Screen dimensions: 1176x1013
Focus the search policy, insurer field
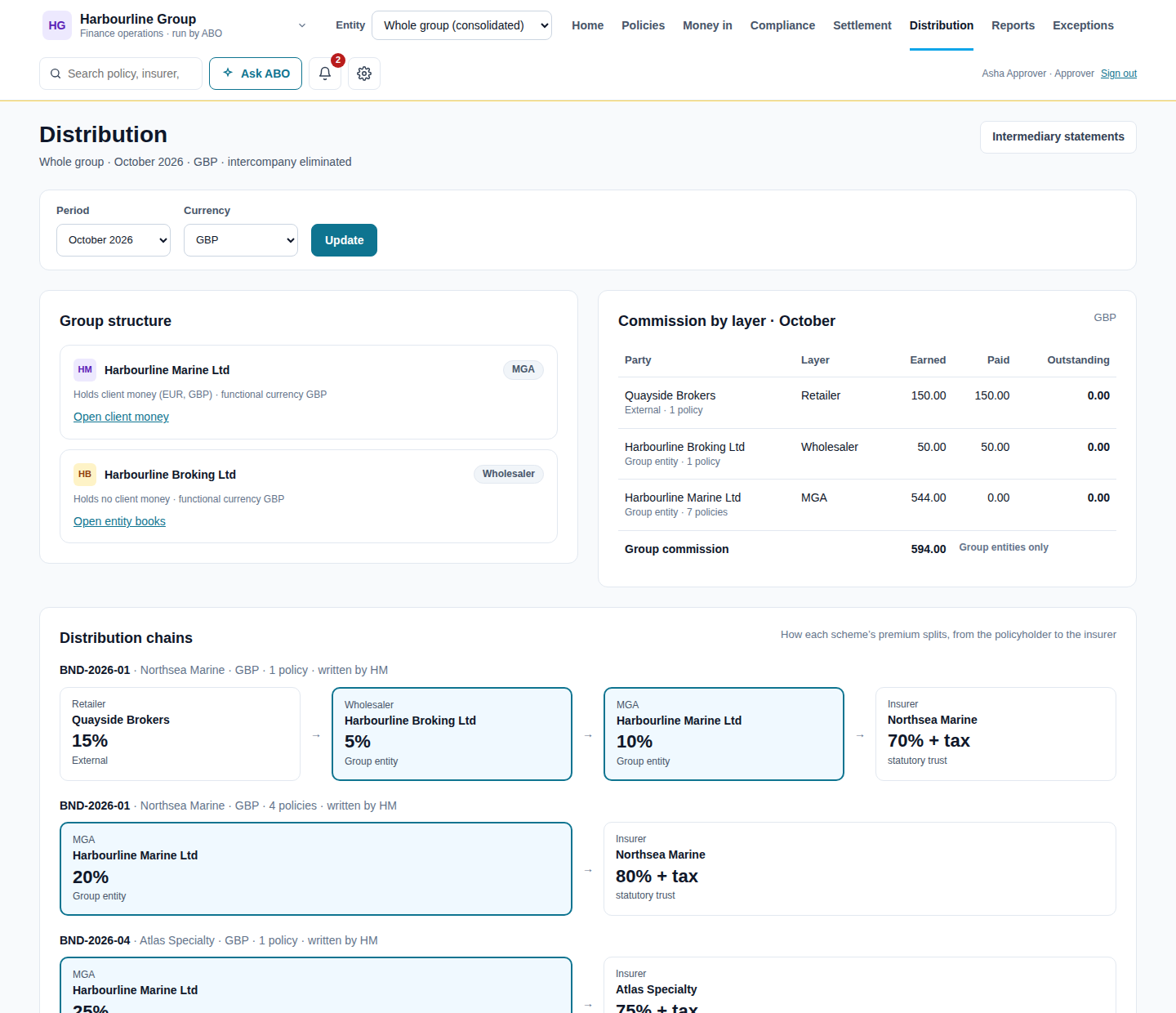[121, 74]
